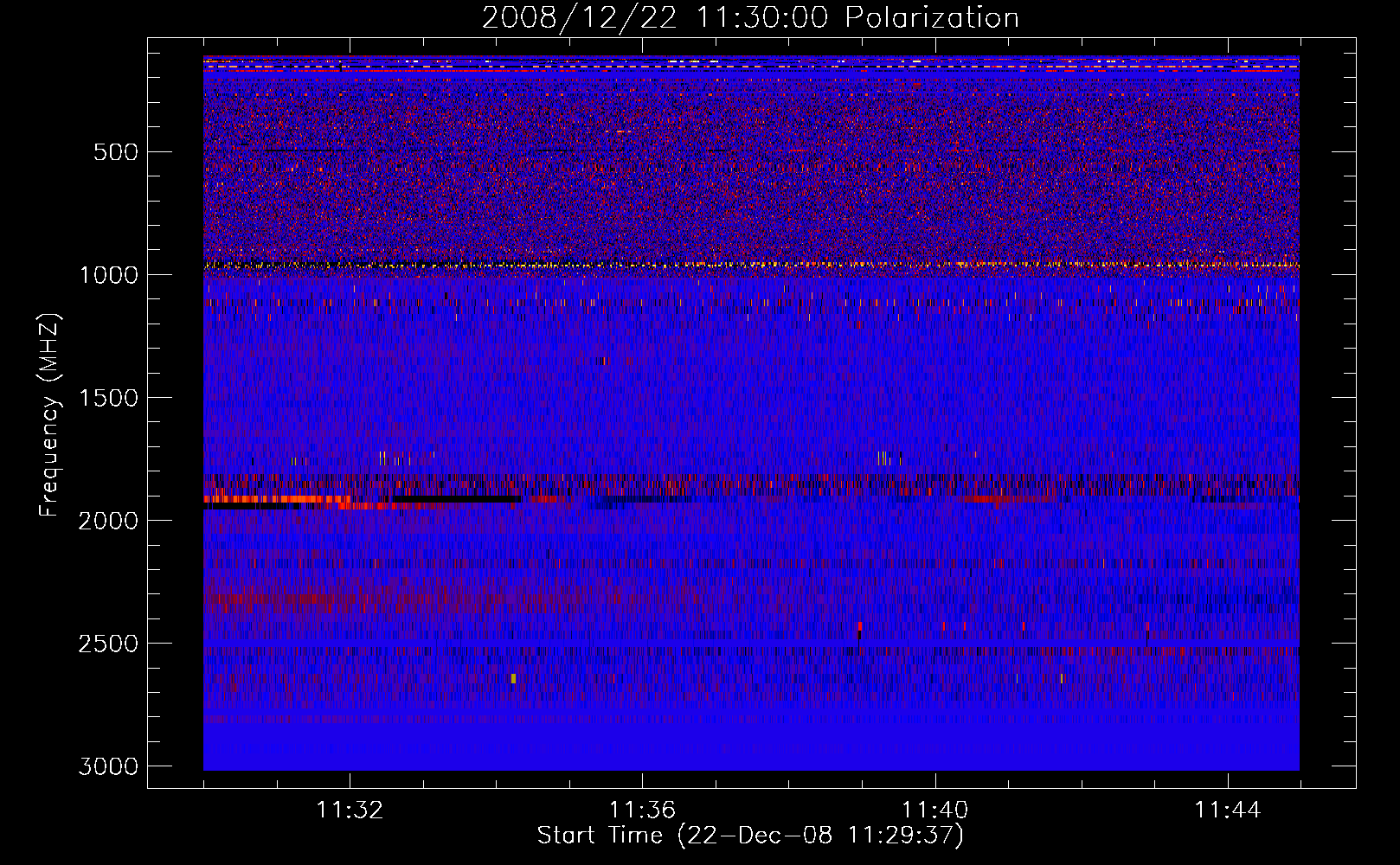Click the "Start Time (22-Dec-08 11:29:37)" axis label
The width and height of the screenshot is (1400, 865).
(750, 836)
